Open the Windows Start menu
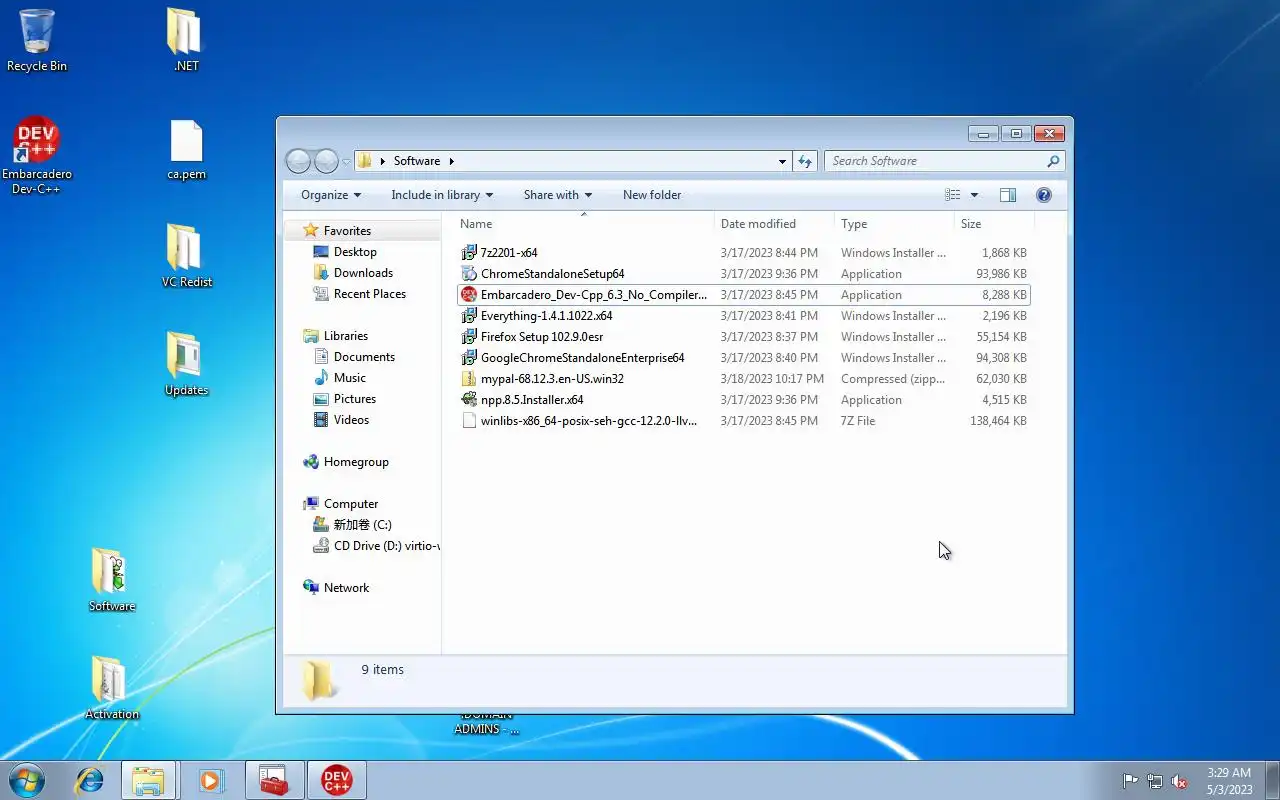Image resolution: width=1280 pixels, height=800 pixels. (27, 780)
